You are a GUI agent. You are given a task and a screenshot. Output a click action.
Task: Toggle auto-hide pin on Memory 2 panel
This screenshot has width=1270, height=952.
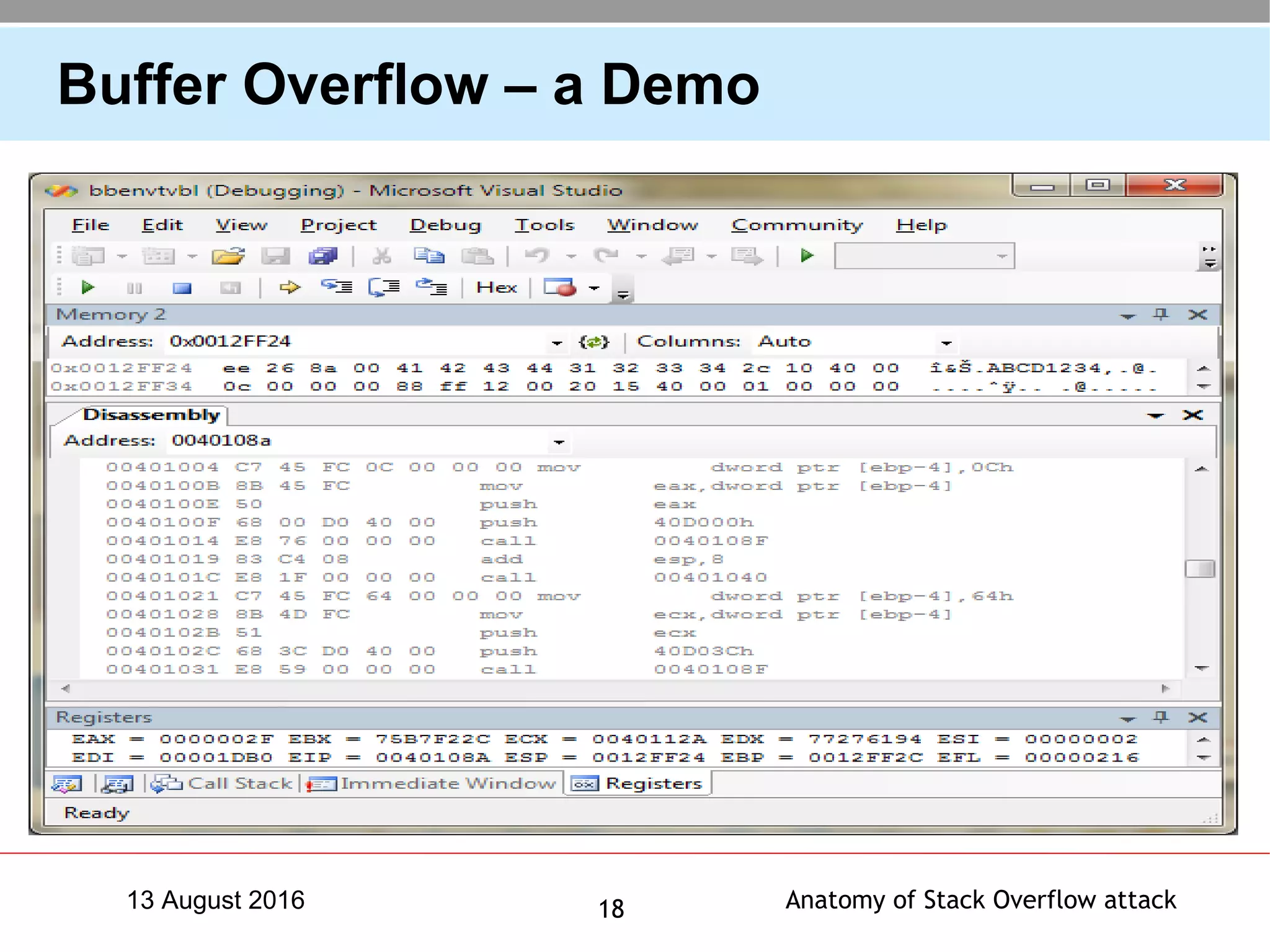click(1161, 314)
